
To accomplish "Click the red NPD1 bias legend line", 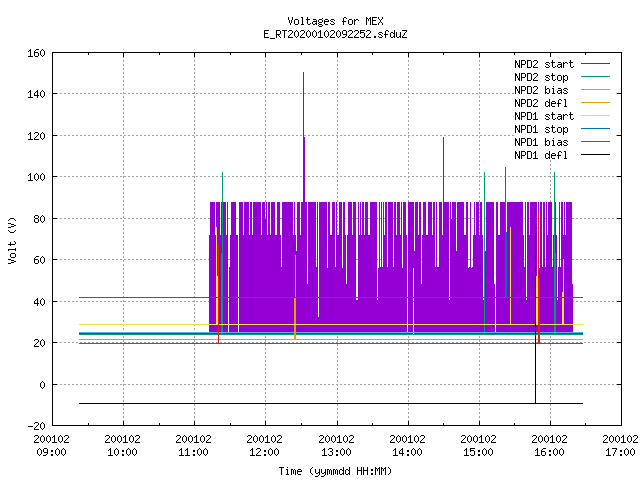I will (x=595, y=142).
